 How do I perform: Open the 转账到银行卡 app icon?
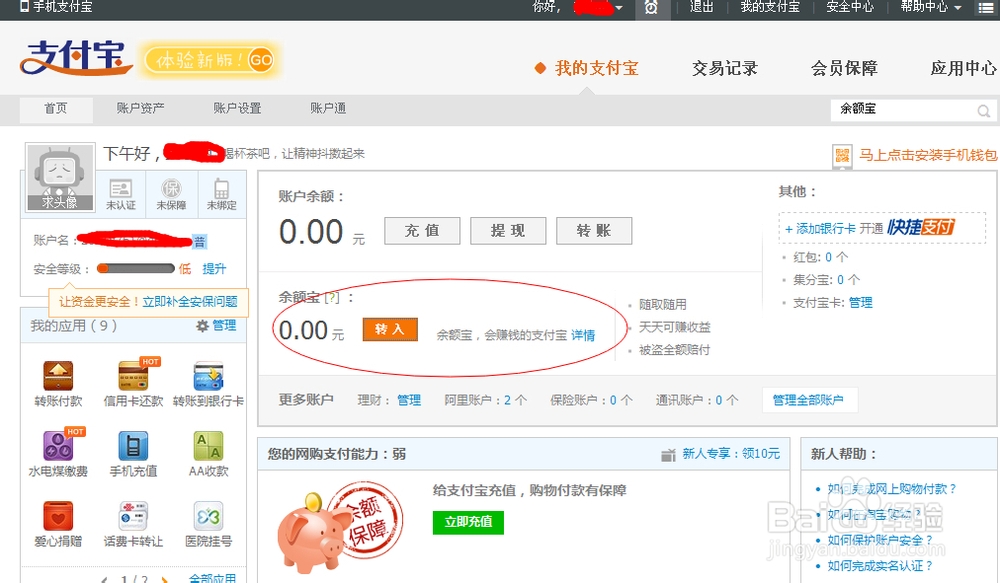coord(208,375)
